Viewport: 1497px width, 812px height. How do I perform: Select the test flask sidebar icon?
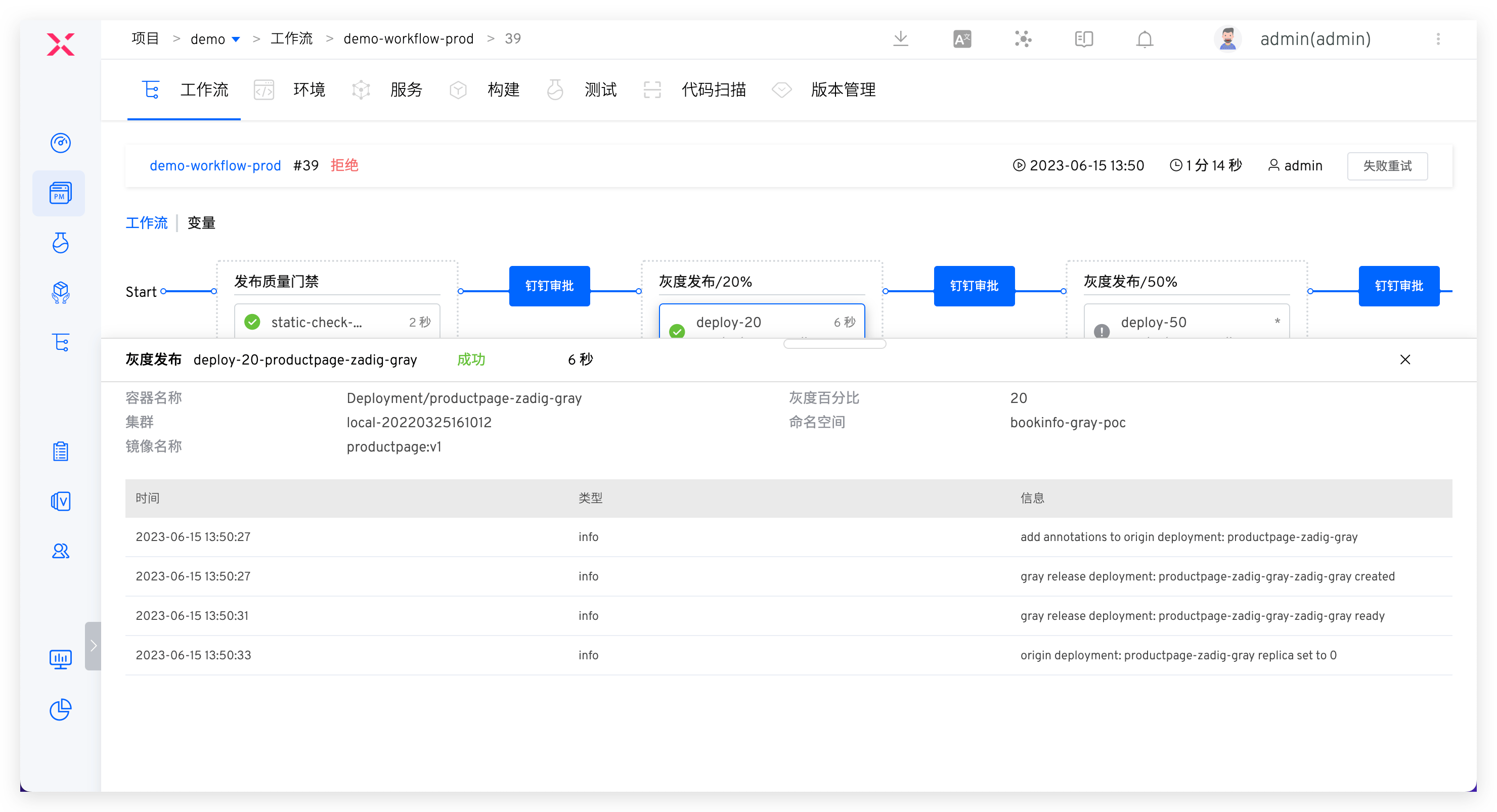[x=61, y=243]
